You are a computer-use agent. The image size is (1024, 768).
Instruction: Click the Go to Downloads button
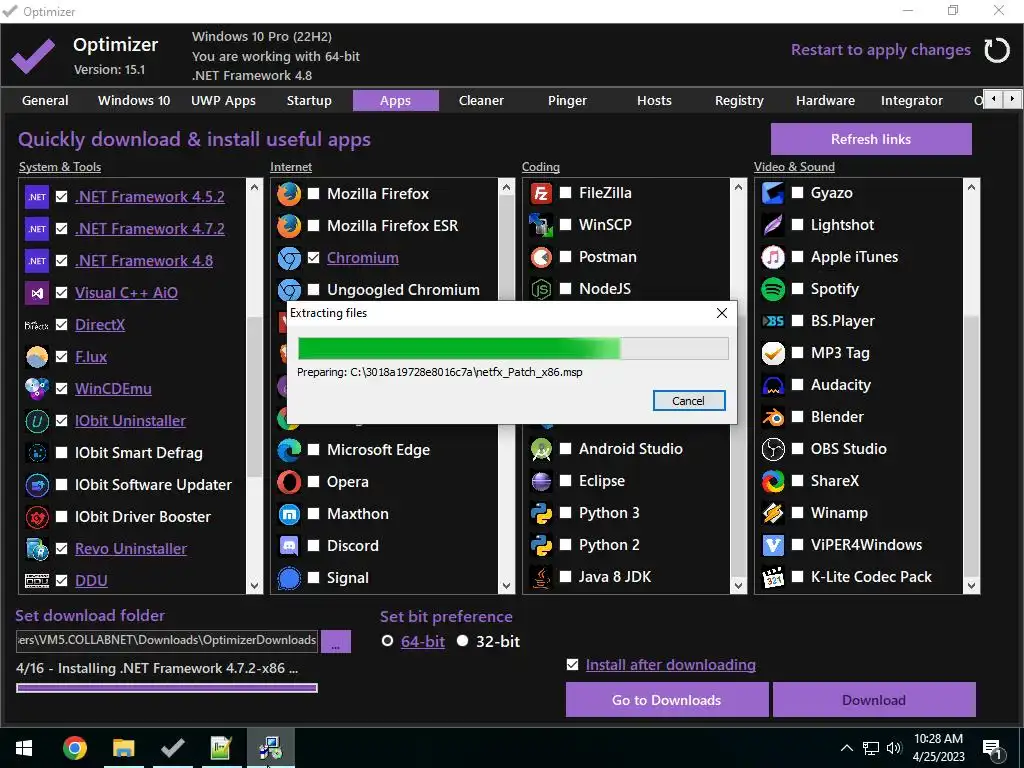[x=667, y=700]
